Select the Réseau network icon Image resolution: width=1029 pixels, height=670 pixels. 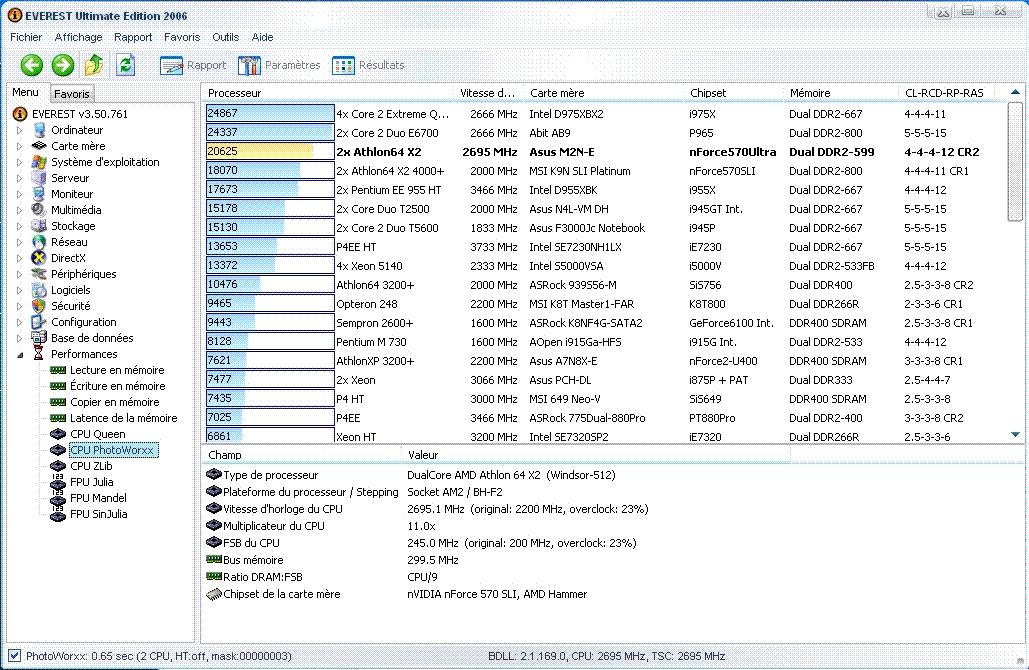click(39, 242)
